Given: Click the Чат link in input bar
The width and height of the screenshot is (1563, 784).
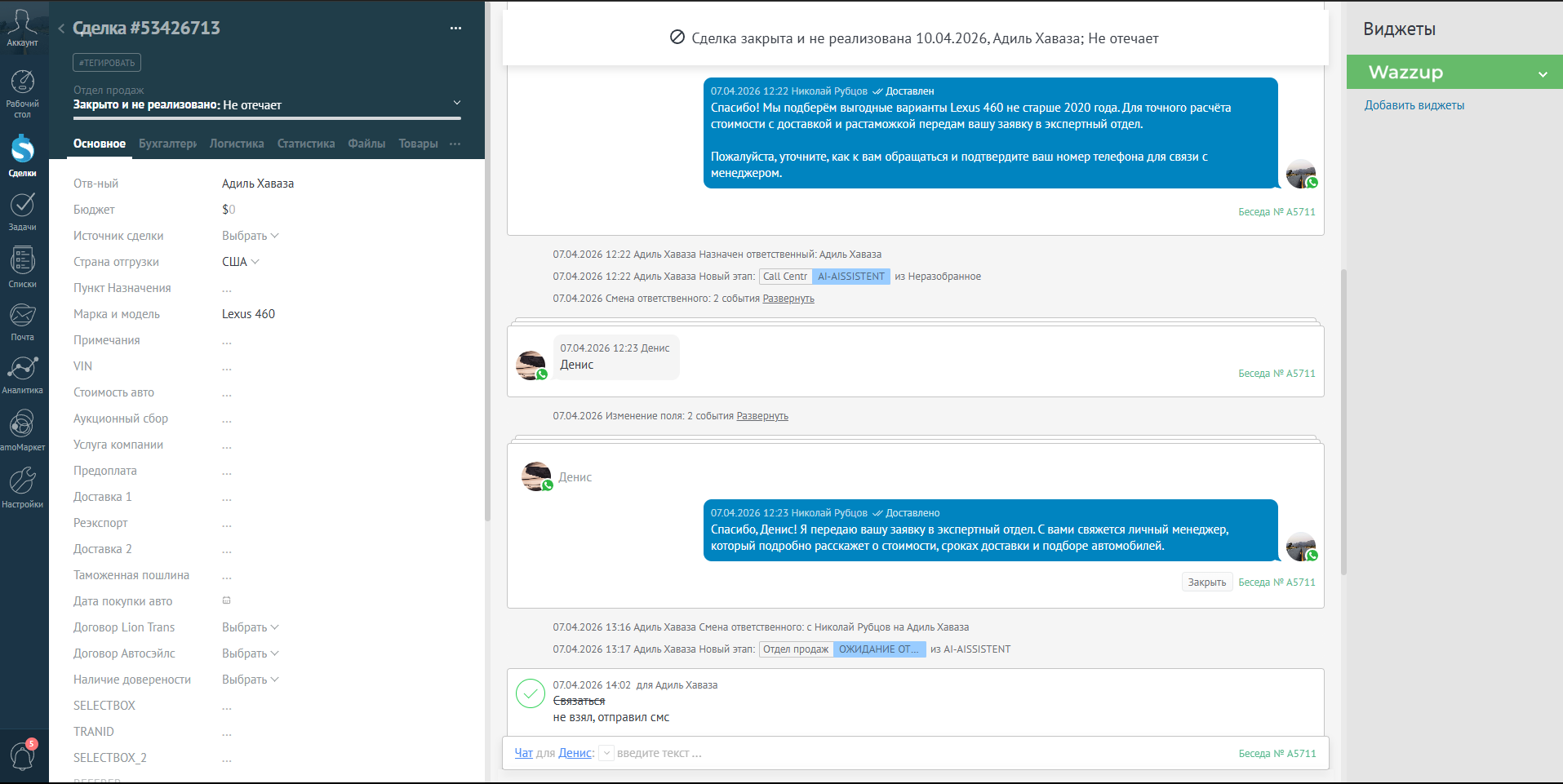Looking at the screenshot, I should pos(523,753).
